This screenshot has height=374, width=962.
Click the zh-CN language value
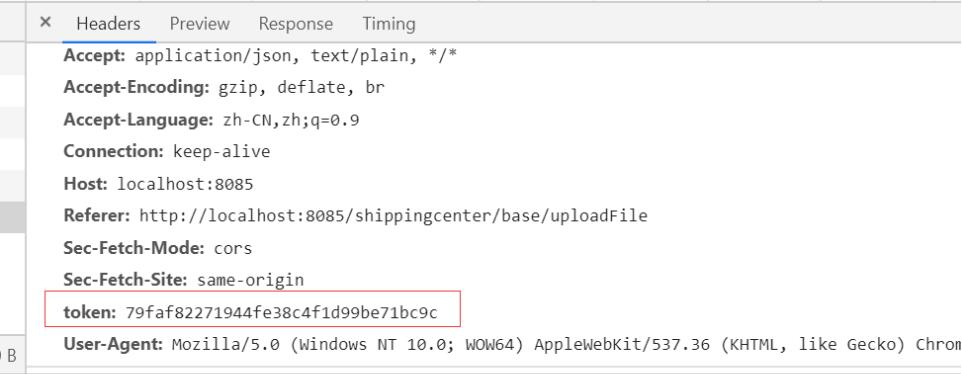click(291, 120)
